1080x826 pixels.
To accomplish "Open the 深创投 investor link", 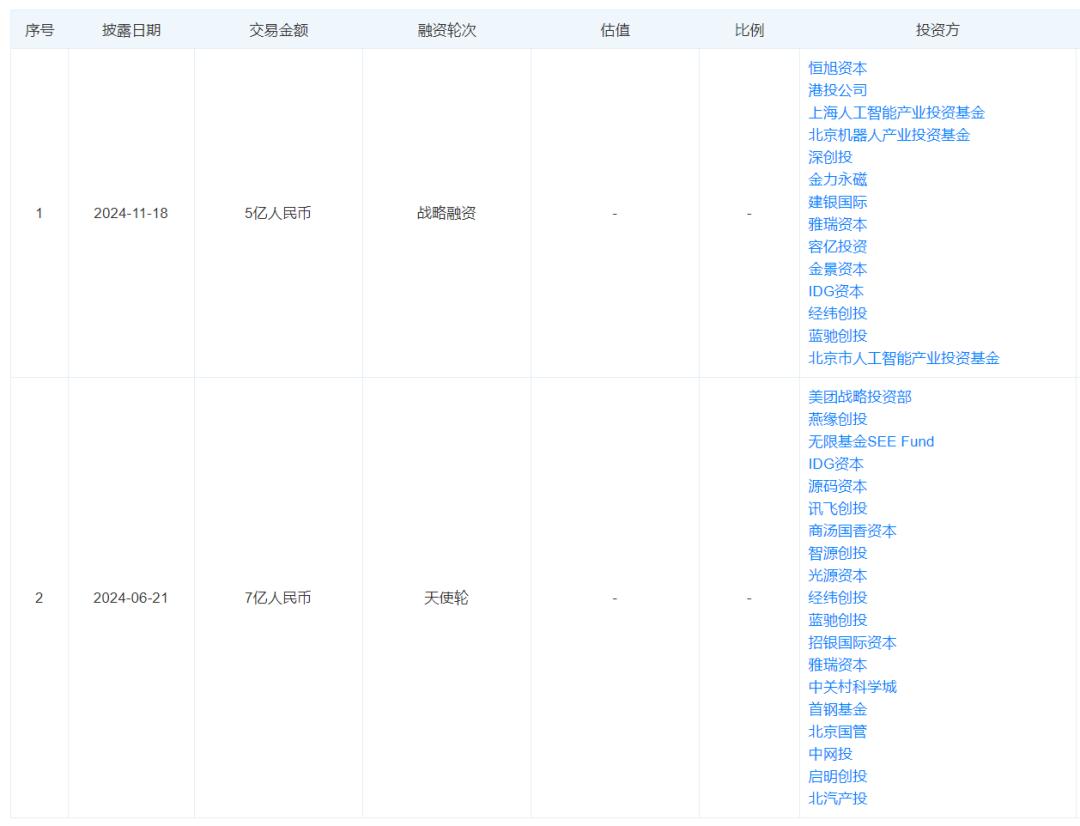I will pos(830,157).
